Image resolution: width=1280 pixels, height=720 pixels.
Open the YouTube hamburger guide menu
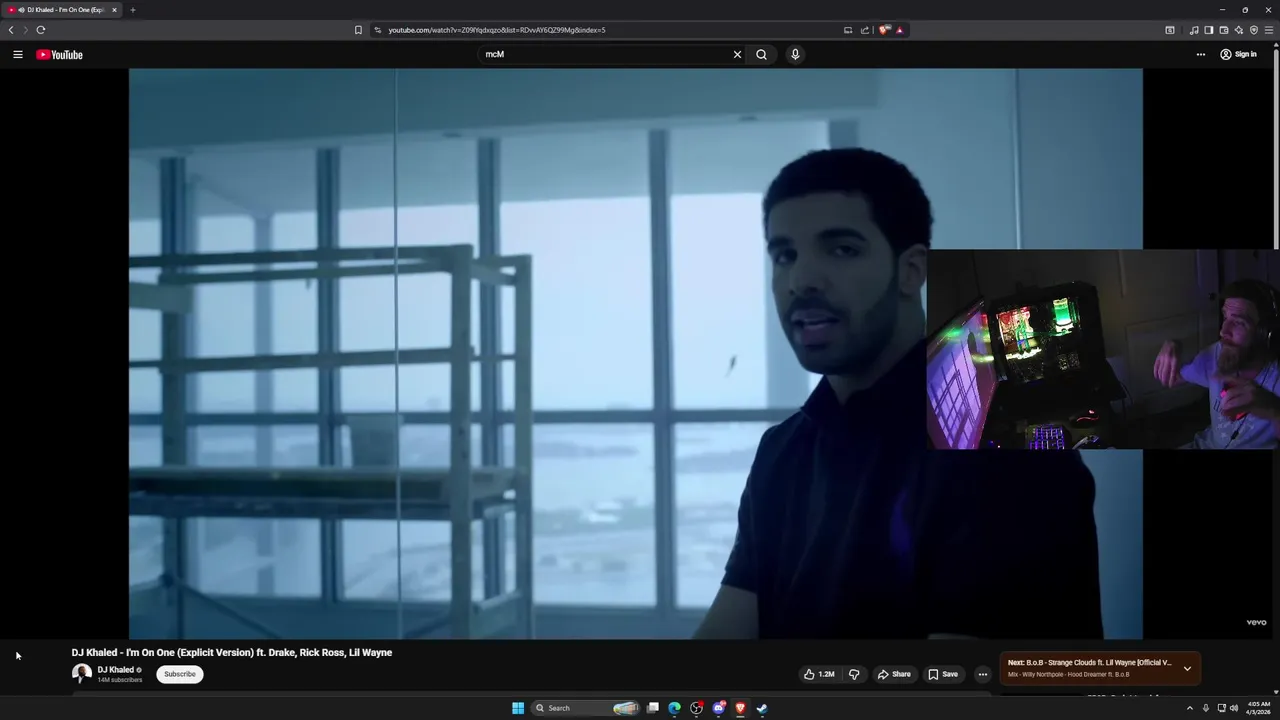point(17,54)
